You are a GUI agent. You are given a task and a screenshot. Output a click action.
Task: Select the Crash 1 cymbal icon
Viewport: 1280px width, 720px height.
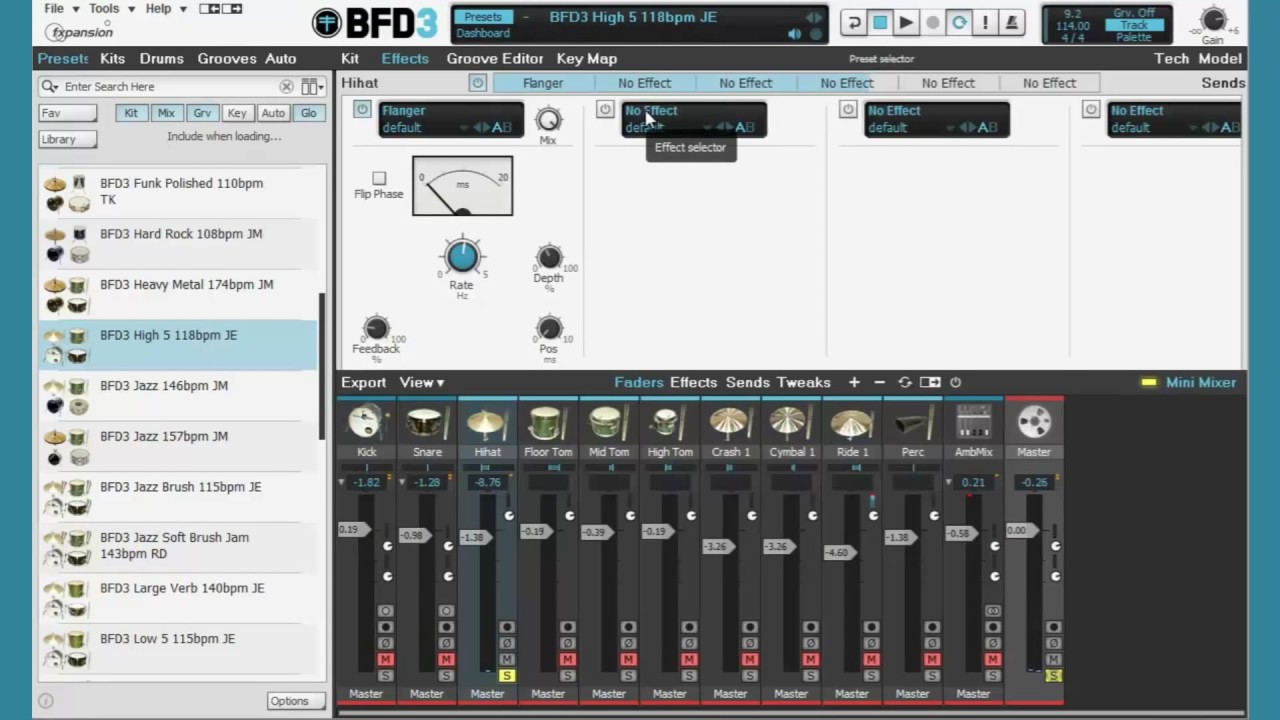[x=730, y=422]
